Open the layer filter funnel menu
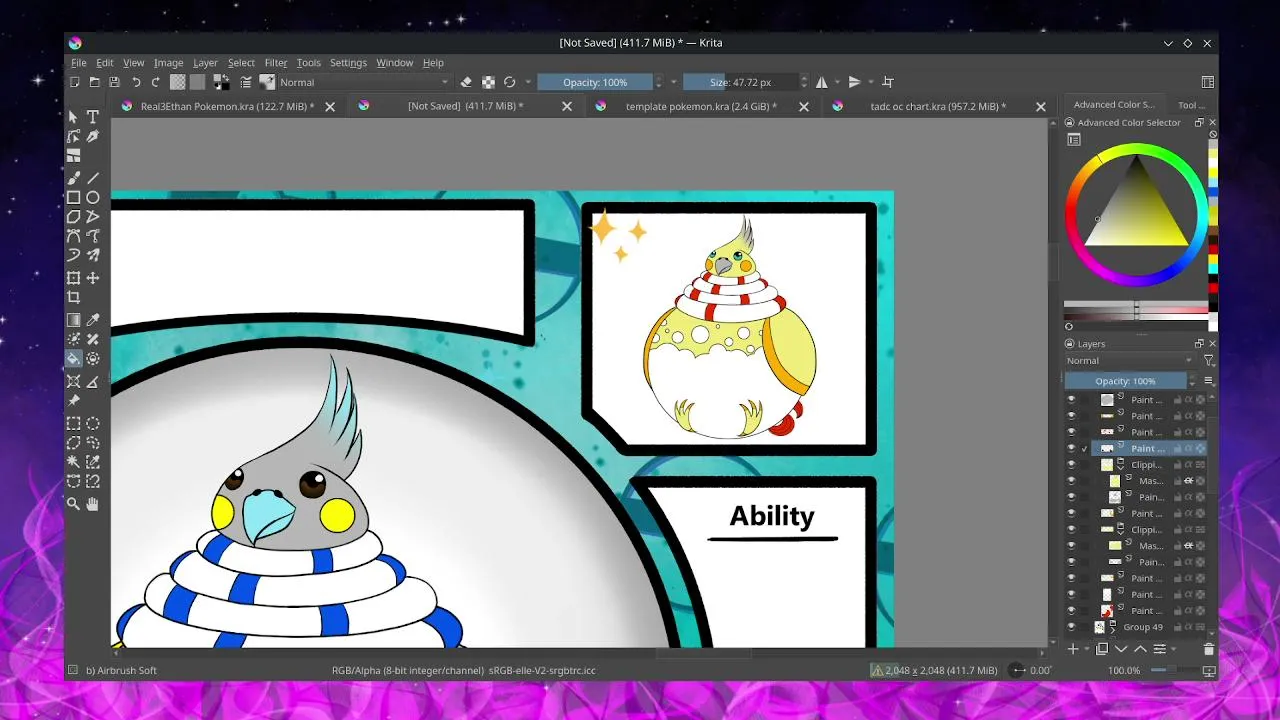The image size is (1280, 720). pyautogui.click(x=1208, y=361)
